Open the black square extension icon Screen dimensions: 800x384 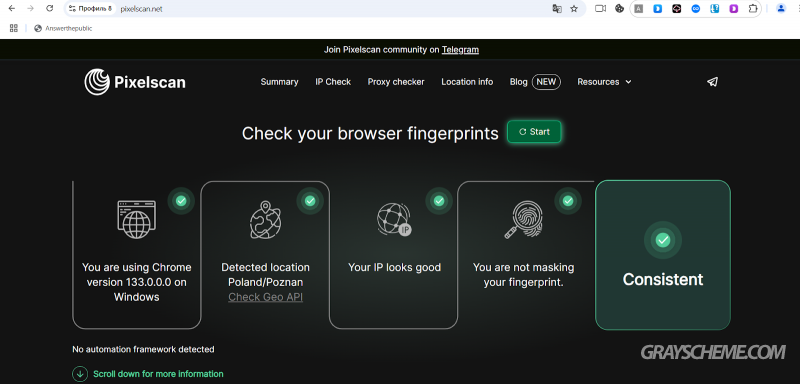pos(677,9)
